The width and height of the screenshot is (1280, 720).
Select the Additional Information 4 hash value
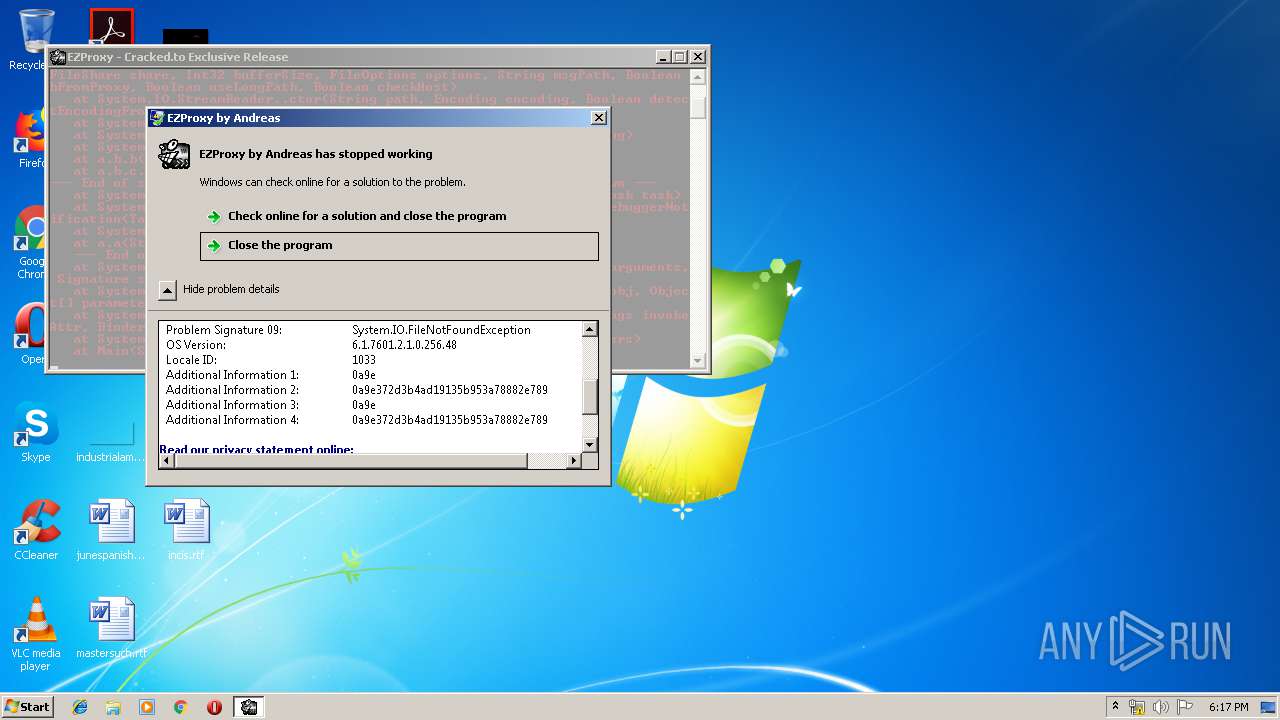tap(449, 420)
